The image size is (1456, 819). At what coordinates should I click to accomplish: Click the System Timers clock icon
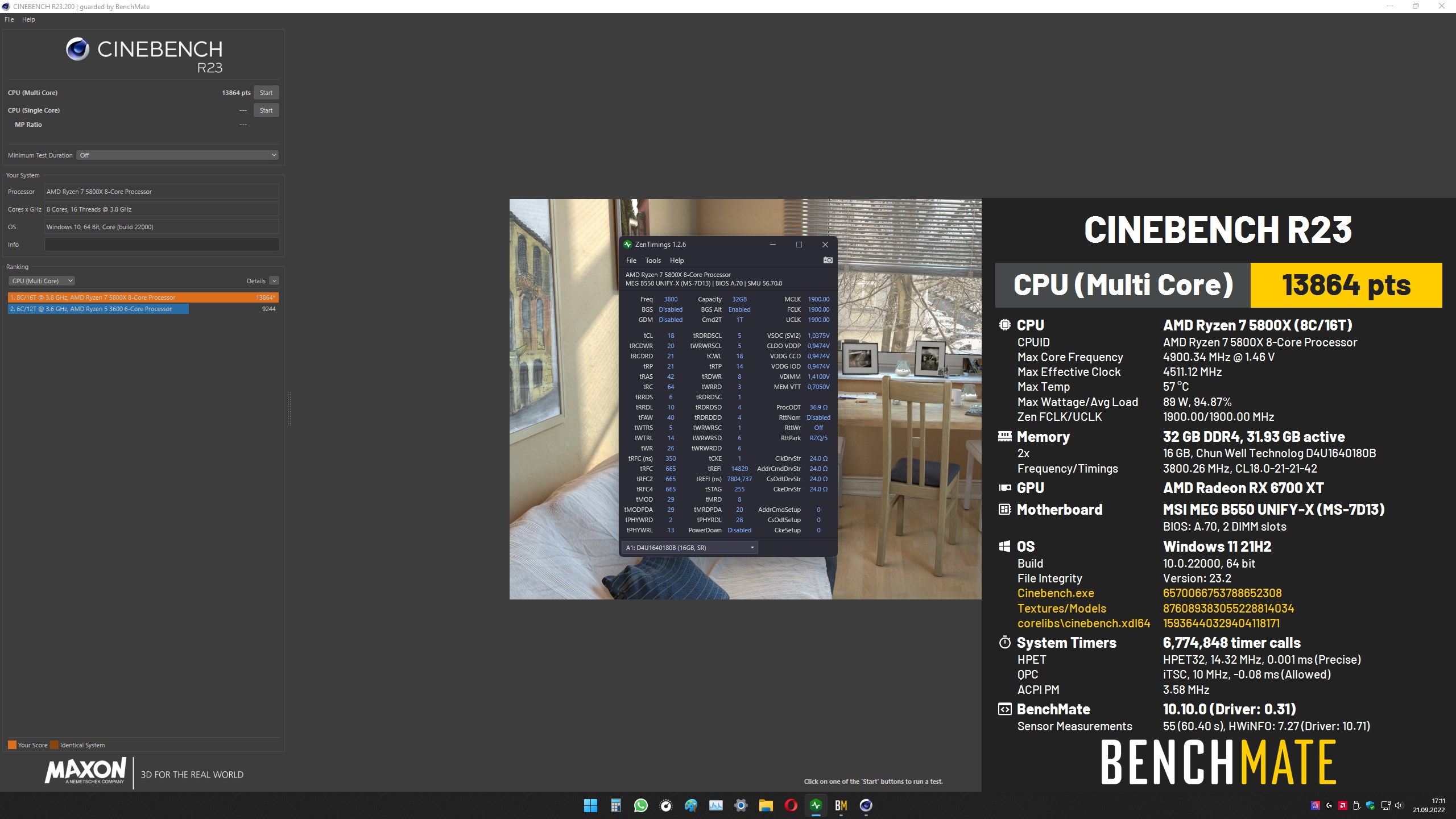(1004, 642)
